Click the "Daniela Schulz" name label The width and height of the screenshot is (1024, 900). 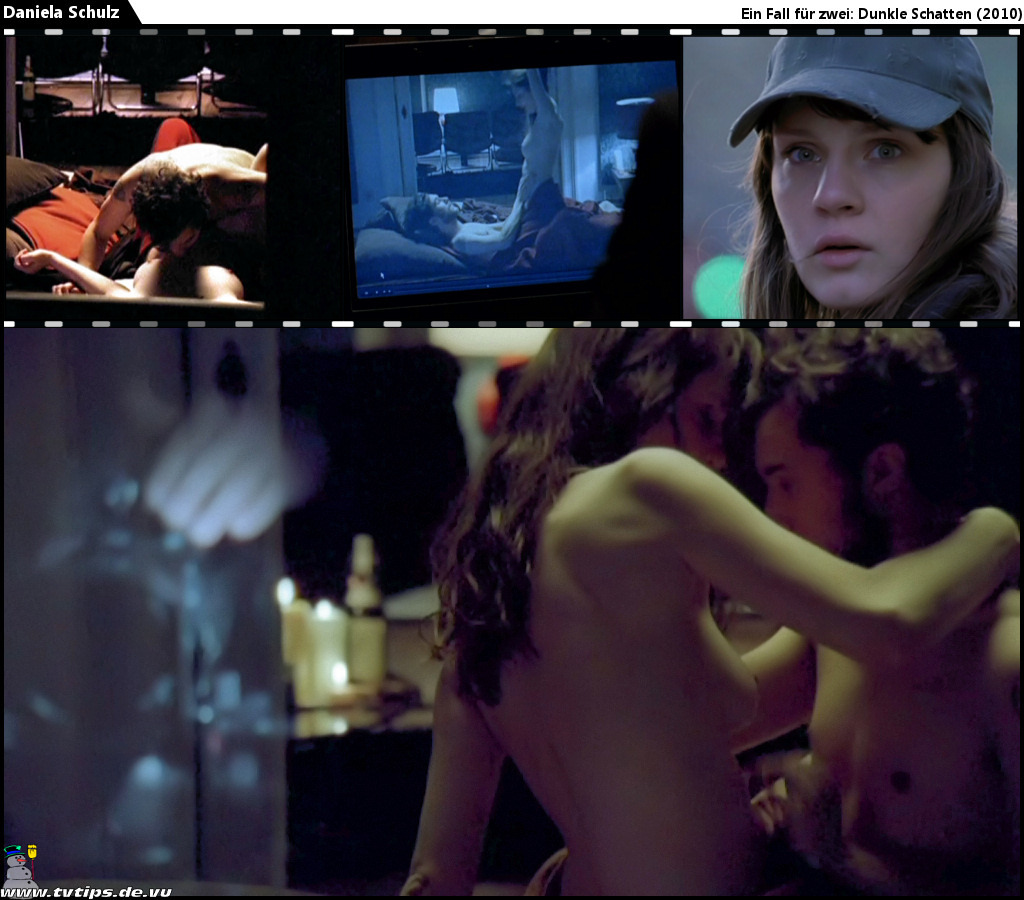[62, 12]
